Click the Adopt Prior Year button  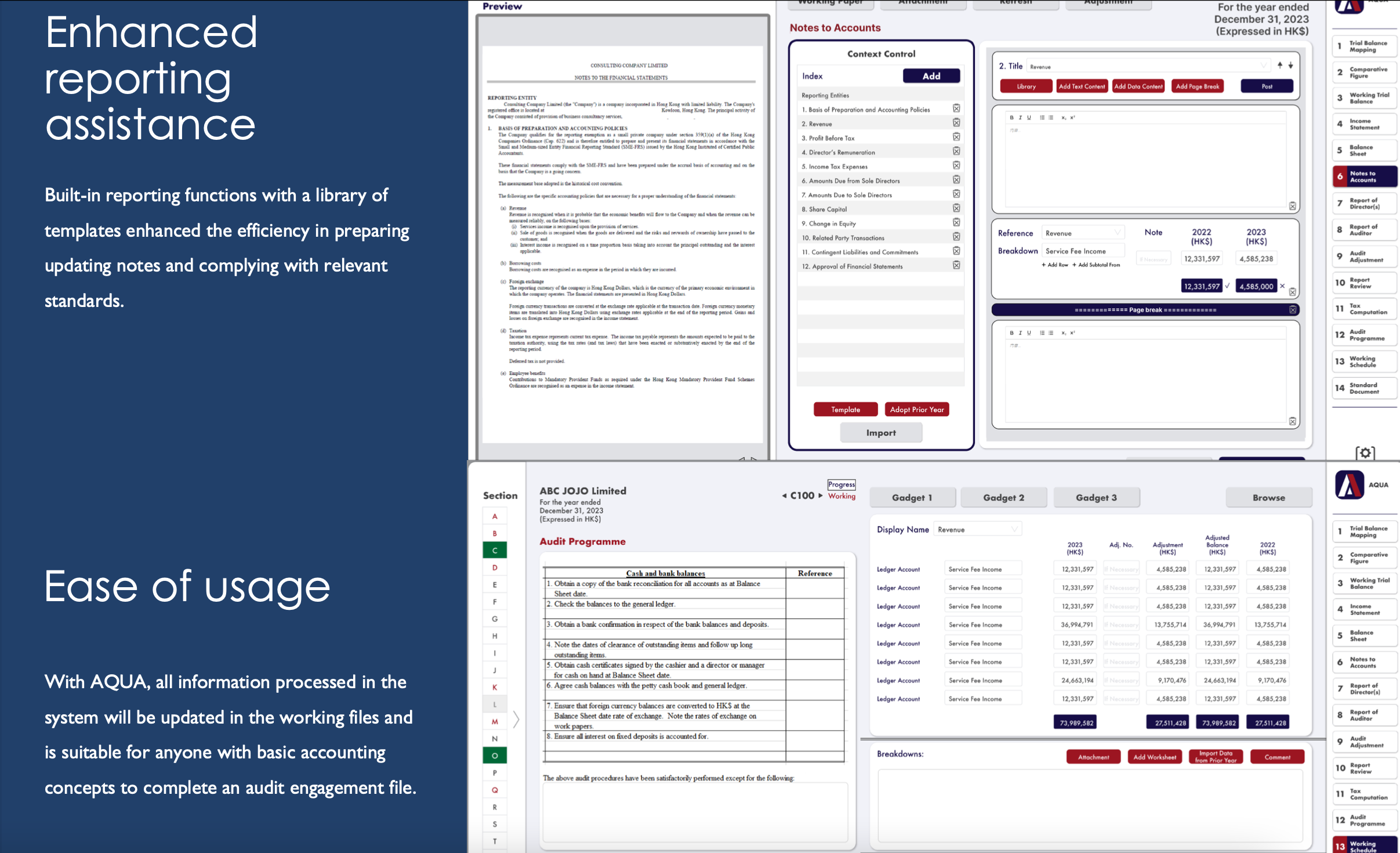916,410
